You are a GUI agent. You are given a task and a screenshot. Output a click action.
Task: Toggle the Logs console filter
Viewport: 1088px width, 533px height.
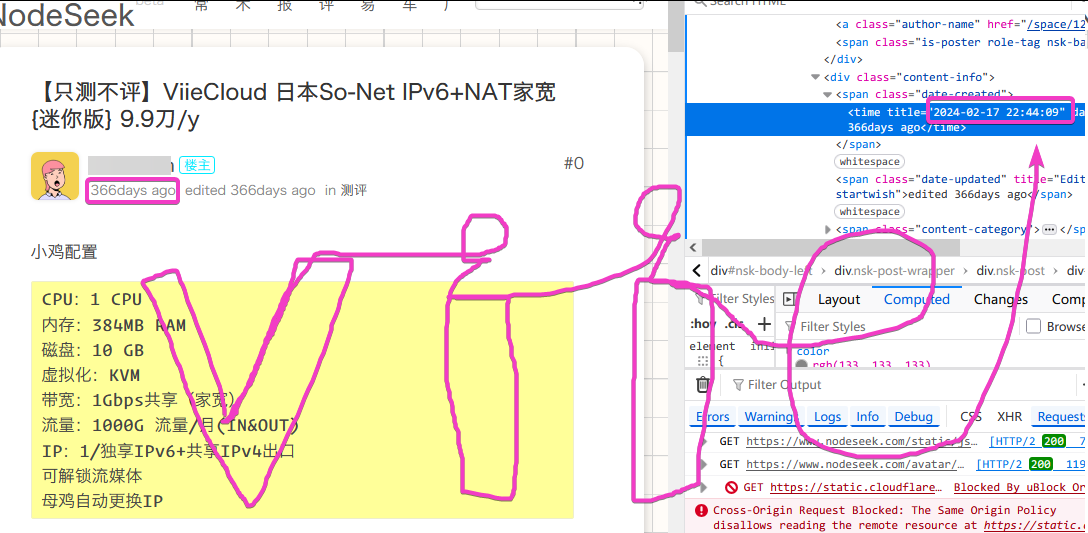[827, 417]
